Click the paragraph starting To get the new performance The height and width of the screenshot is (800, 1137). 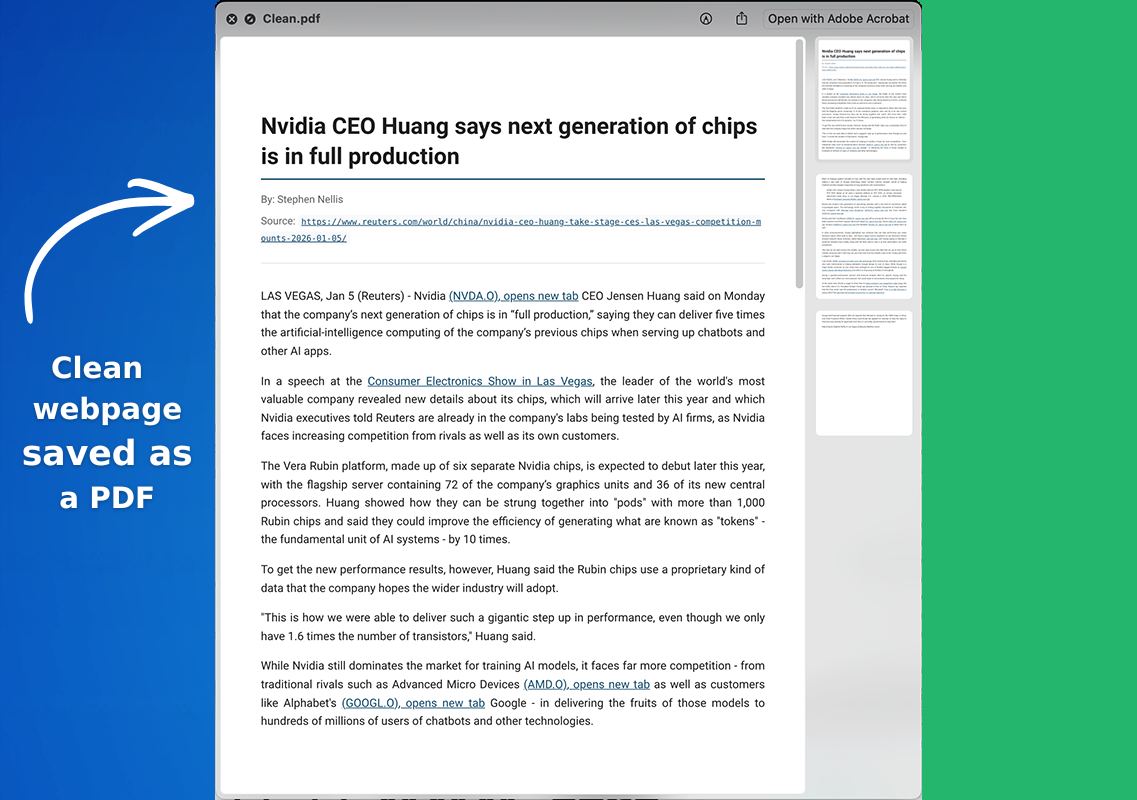(513, 579)
